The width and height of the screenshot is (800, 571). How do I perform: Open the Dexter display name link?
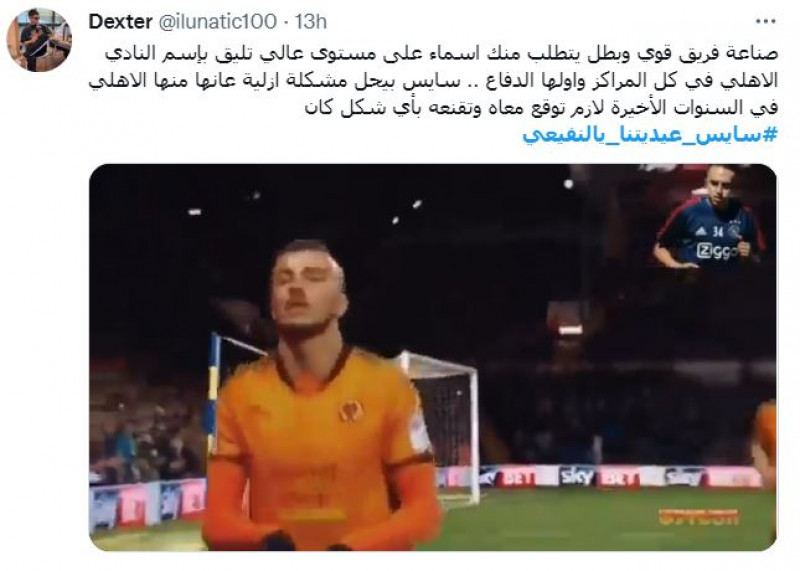tap(120, 21)
